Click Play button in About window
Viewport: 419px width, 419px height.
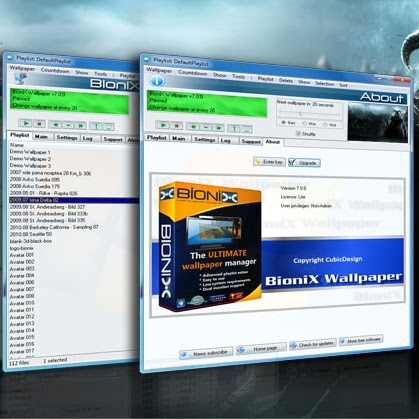point(163,125)
